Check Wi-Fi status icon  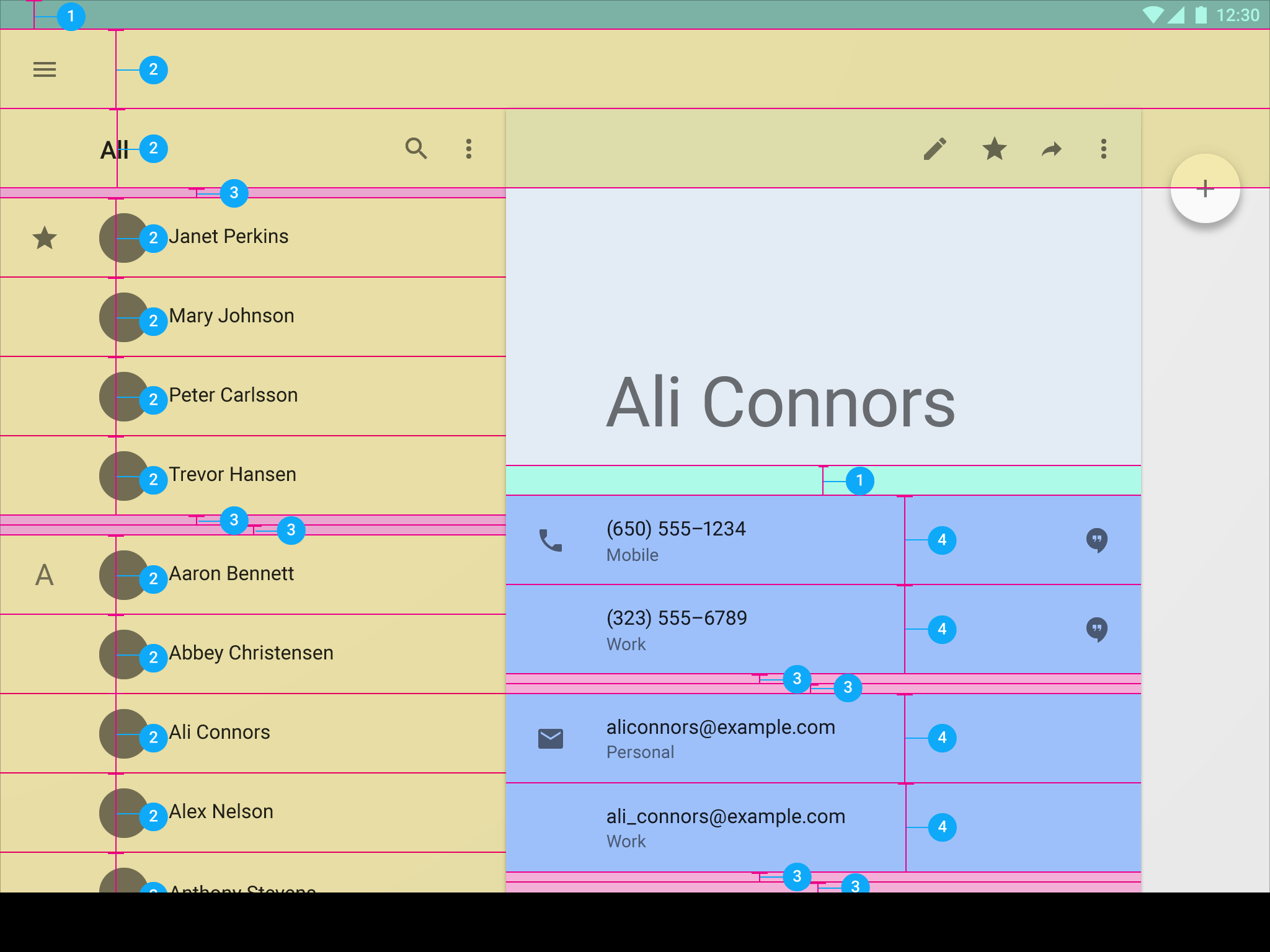[1153, 15]
